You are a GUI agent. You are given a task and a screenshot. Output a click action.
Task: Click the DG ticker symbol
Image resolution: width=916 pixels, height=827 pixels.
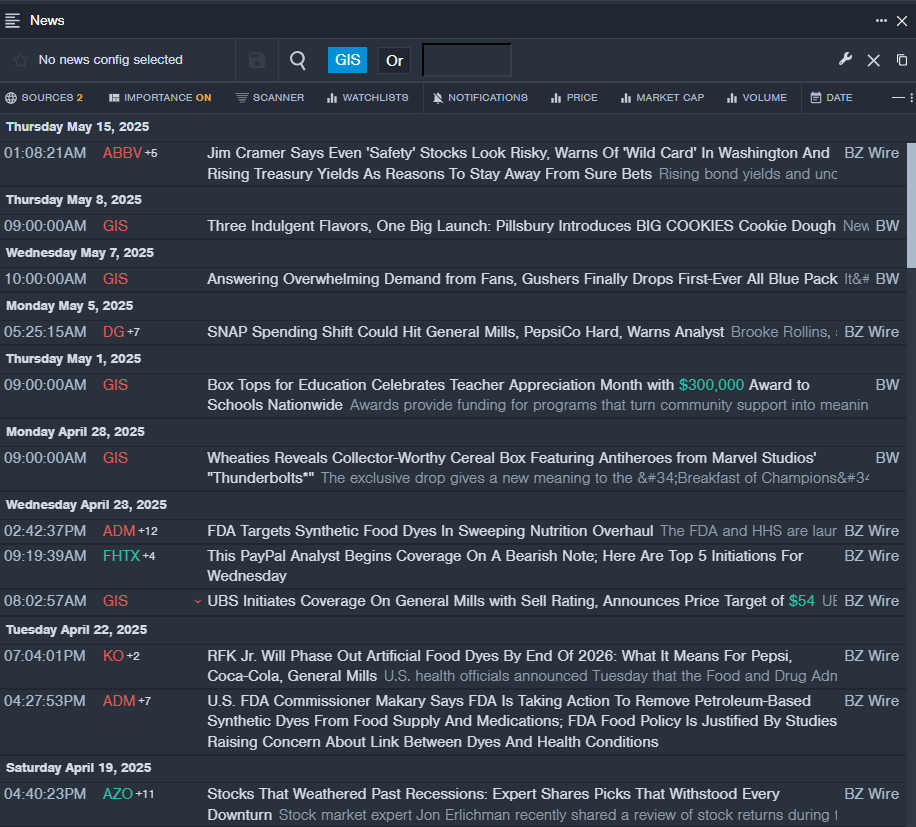pos(114,332)
